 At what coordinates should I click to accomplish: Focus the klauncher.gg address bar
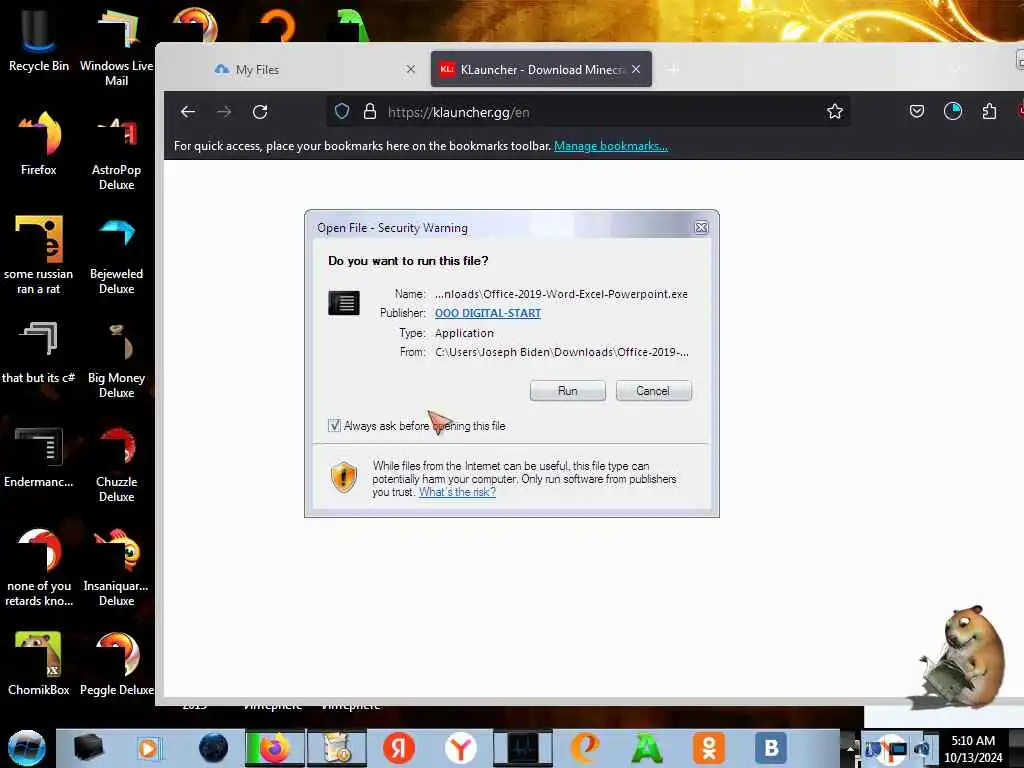point(588,112)
